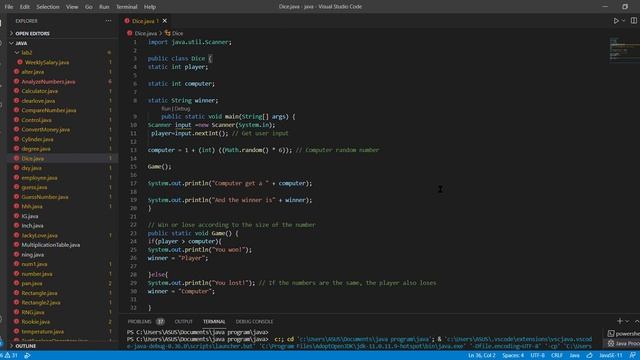Viewport: 640px width, 360px height.
Task: Click Ln 36, Col 2 cursor position
Action: pos(482,356)
